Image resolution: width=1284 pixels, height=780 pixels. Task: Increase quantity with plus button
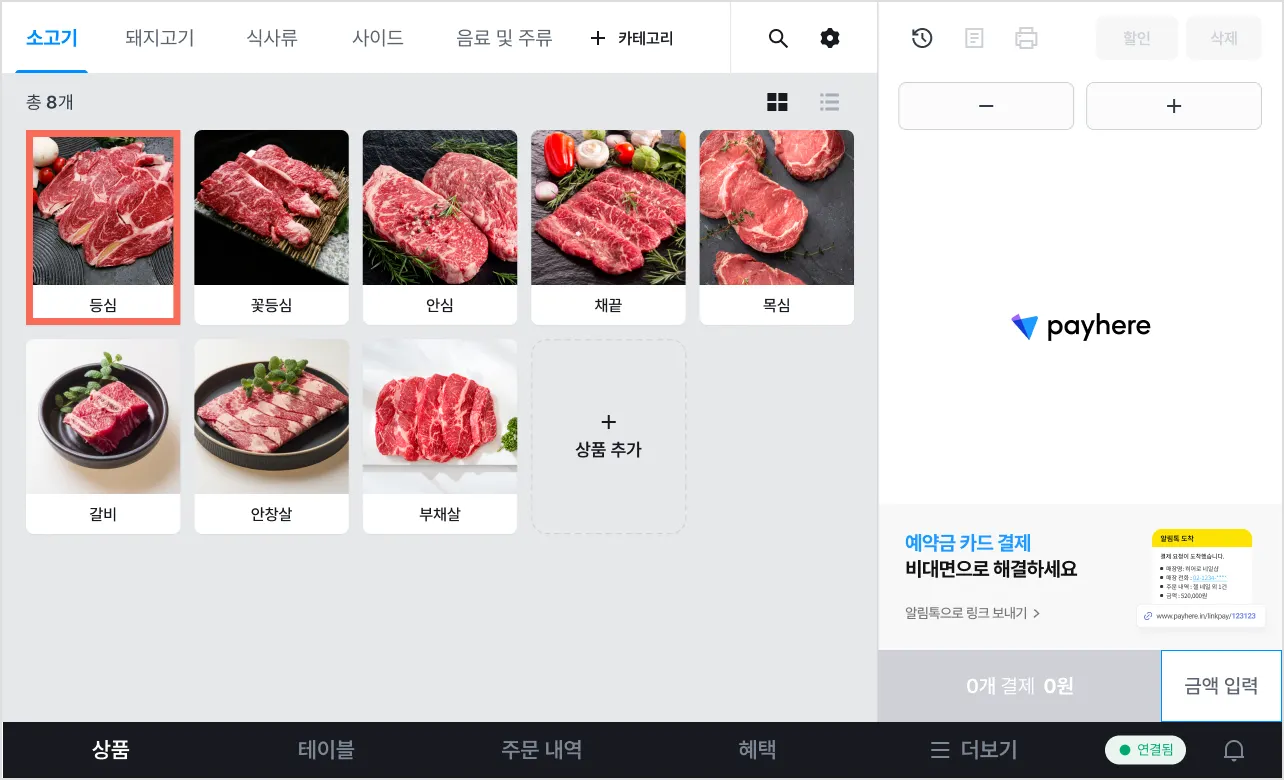point(1174,106)
